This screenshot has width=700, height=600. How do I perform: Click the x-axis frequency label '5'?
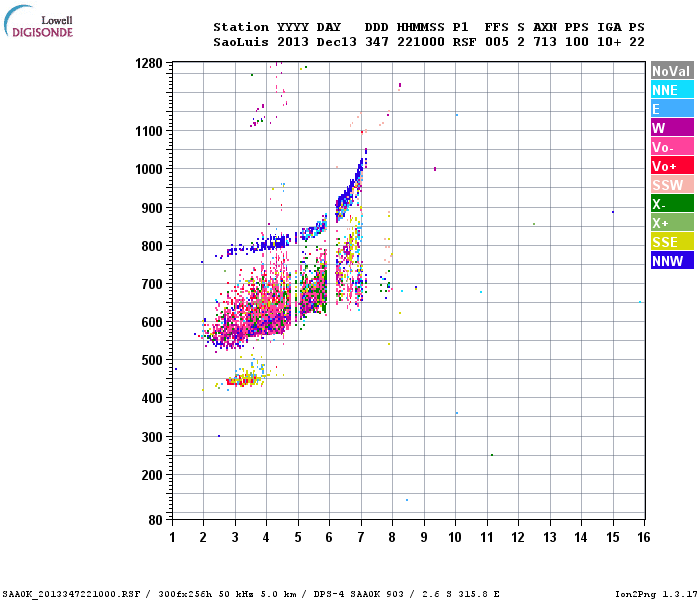(298, 537)
